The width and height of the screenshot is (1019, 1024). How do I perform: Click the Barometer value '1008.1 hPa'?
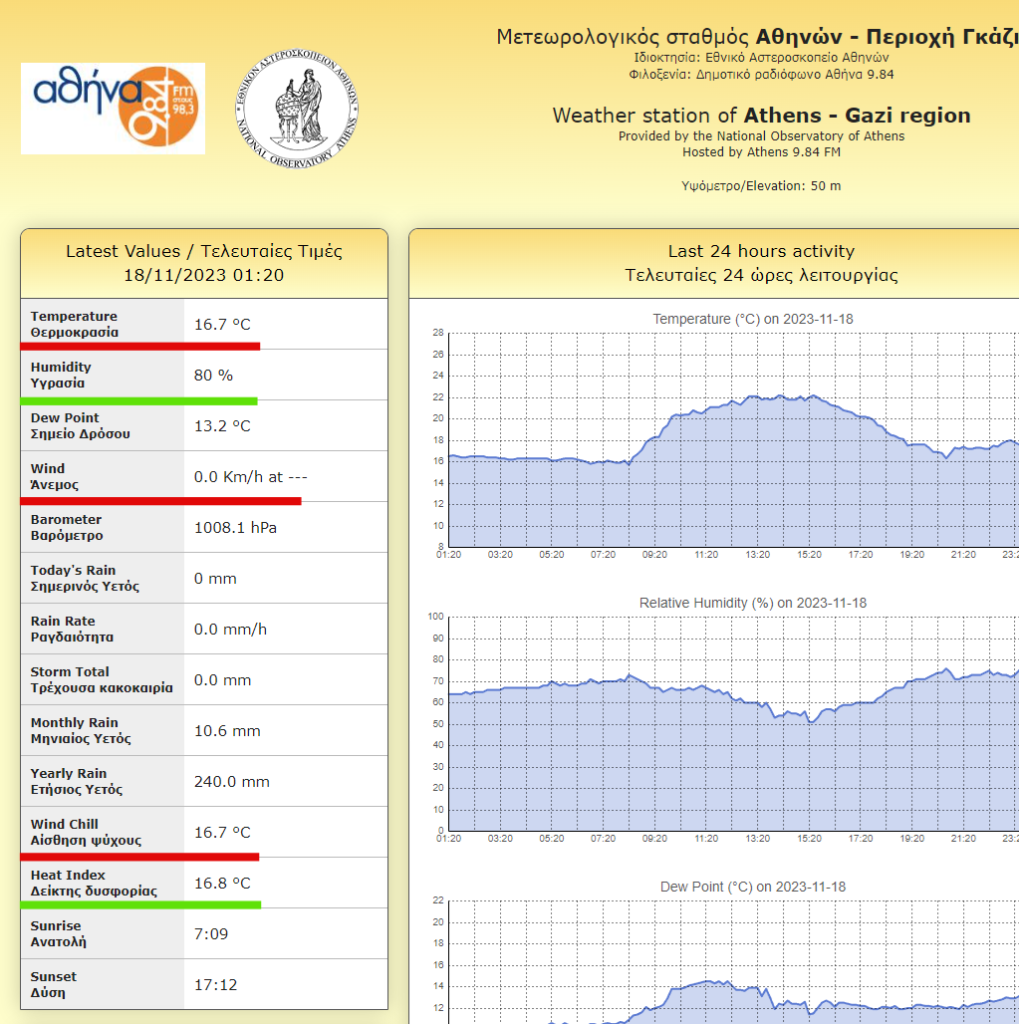[x=235, y=528]
